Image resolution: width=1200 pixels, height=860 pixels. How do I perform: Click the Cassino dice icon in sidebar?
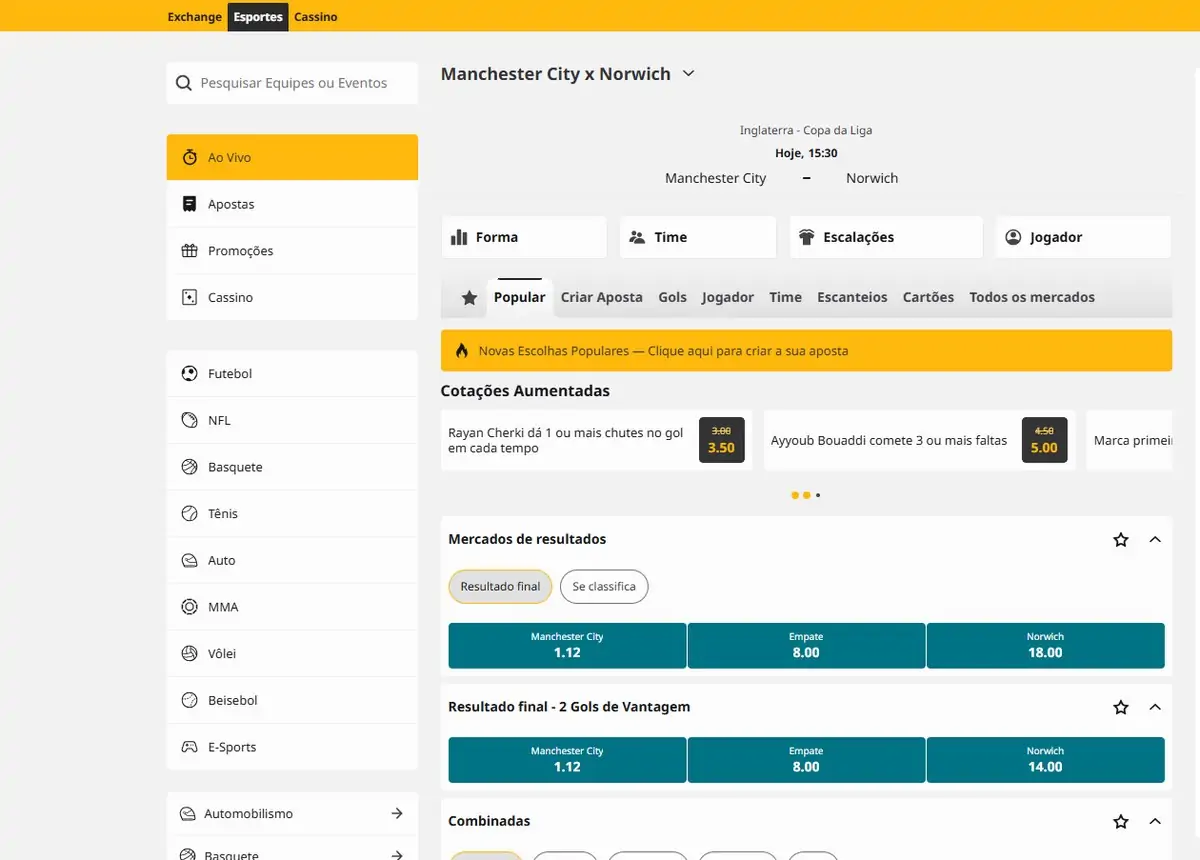pos(189,297)
